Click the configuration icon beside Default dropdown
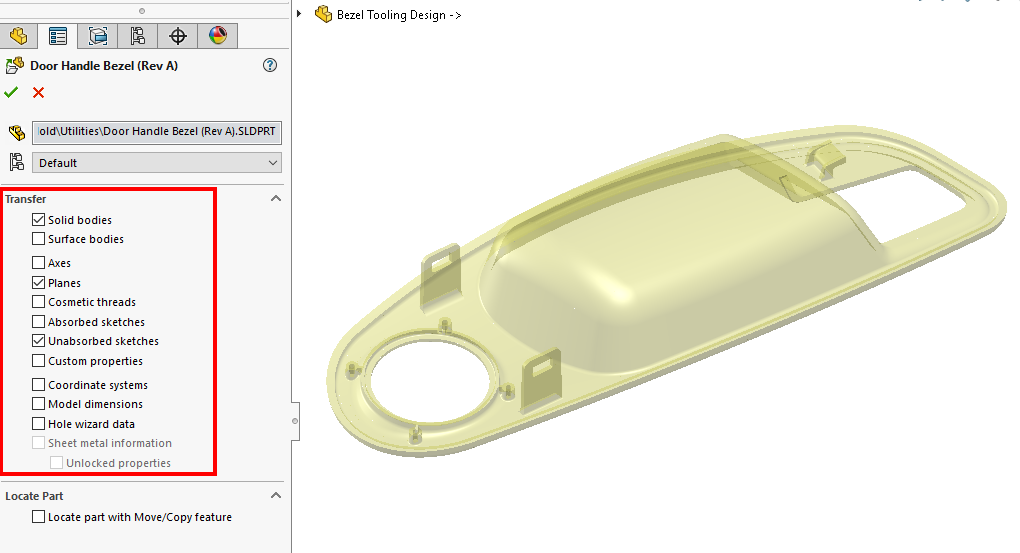1020x553 pixels. 16,162
